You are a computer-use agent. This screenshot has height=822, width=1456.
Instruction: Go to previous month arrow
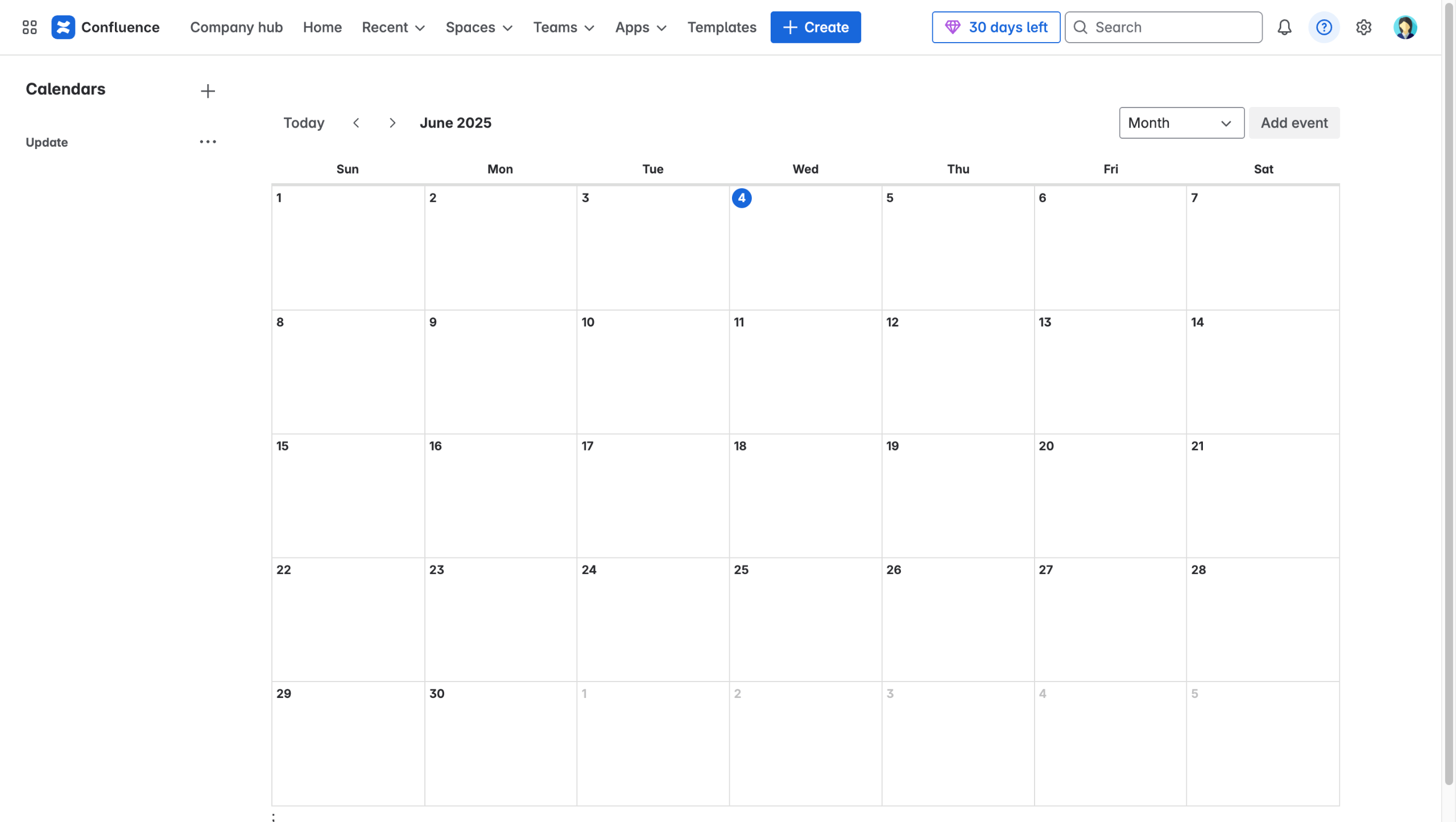(356, 123)
